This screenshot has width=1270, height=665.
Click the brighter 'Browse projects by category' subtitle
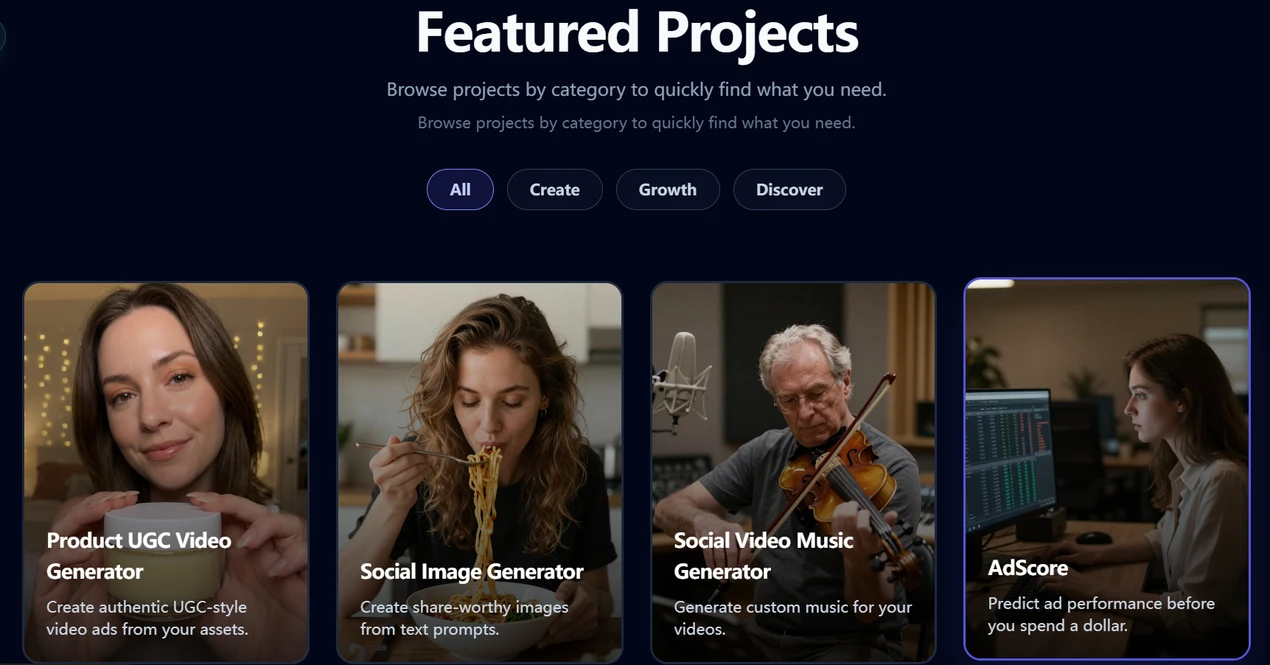[636, 90]
